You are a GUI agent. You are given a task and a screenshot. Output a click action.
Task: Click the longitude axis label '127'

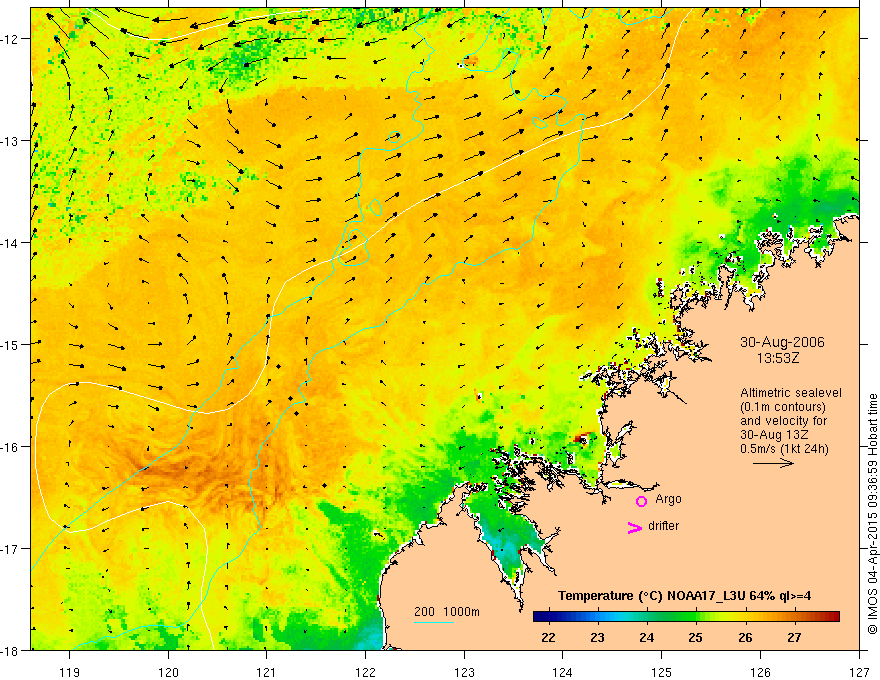tap(859, 672)
